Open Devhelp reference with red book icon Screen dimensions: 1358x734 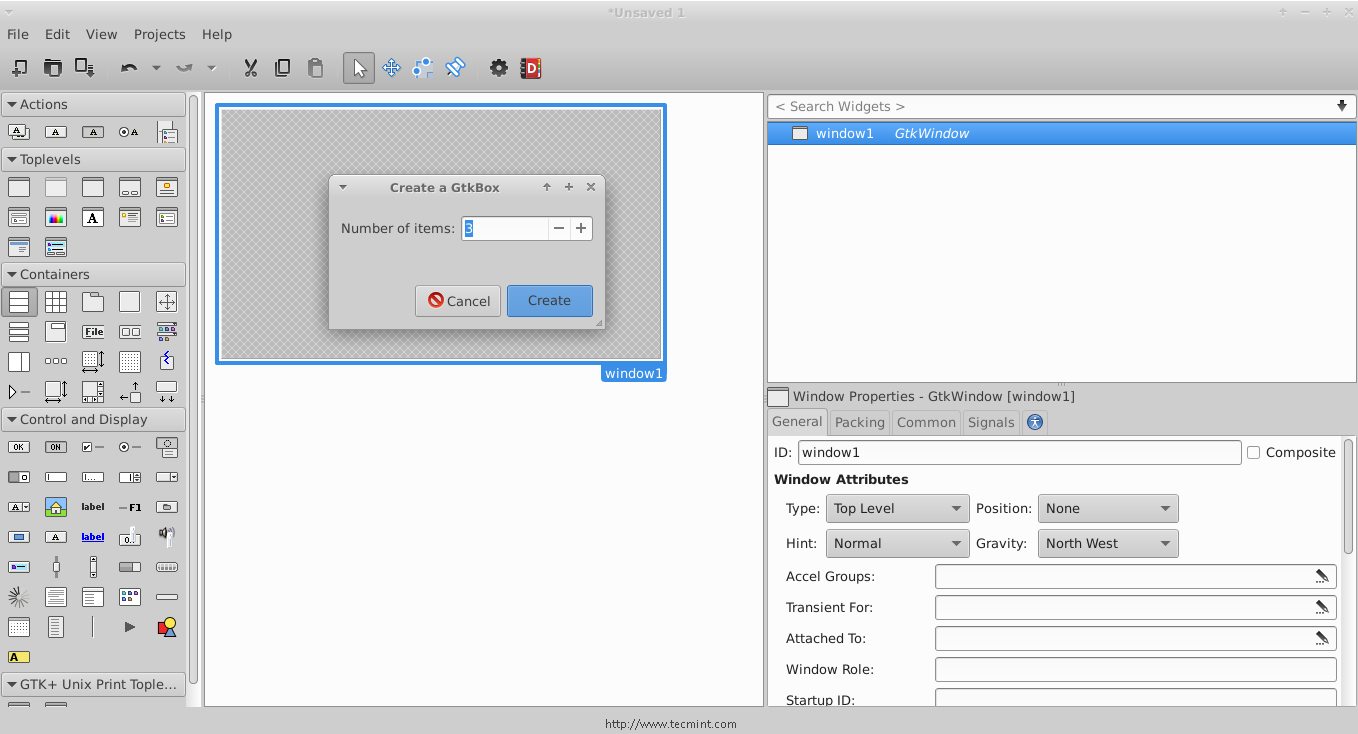[x=531, y=68]
